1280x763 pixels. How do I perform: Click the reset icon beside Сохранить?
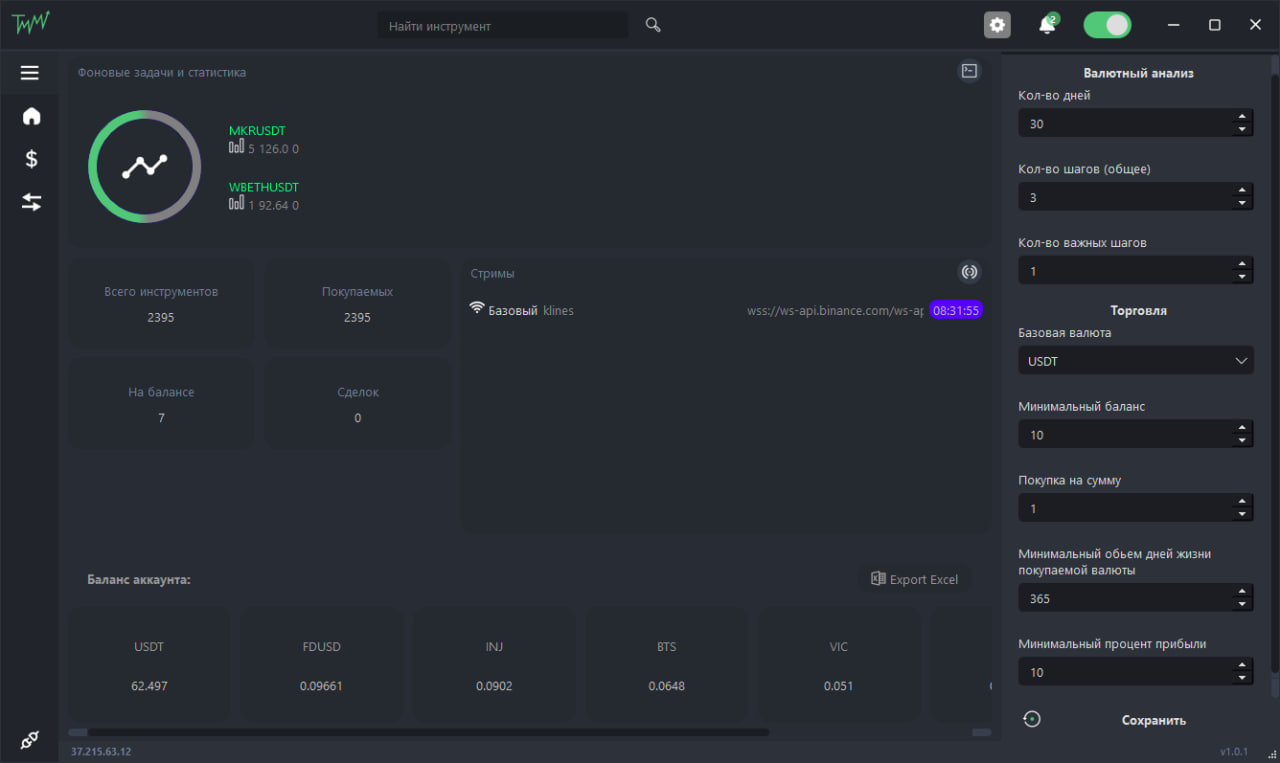pos(1032,719)
